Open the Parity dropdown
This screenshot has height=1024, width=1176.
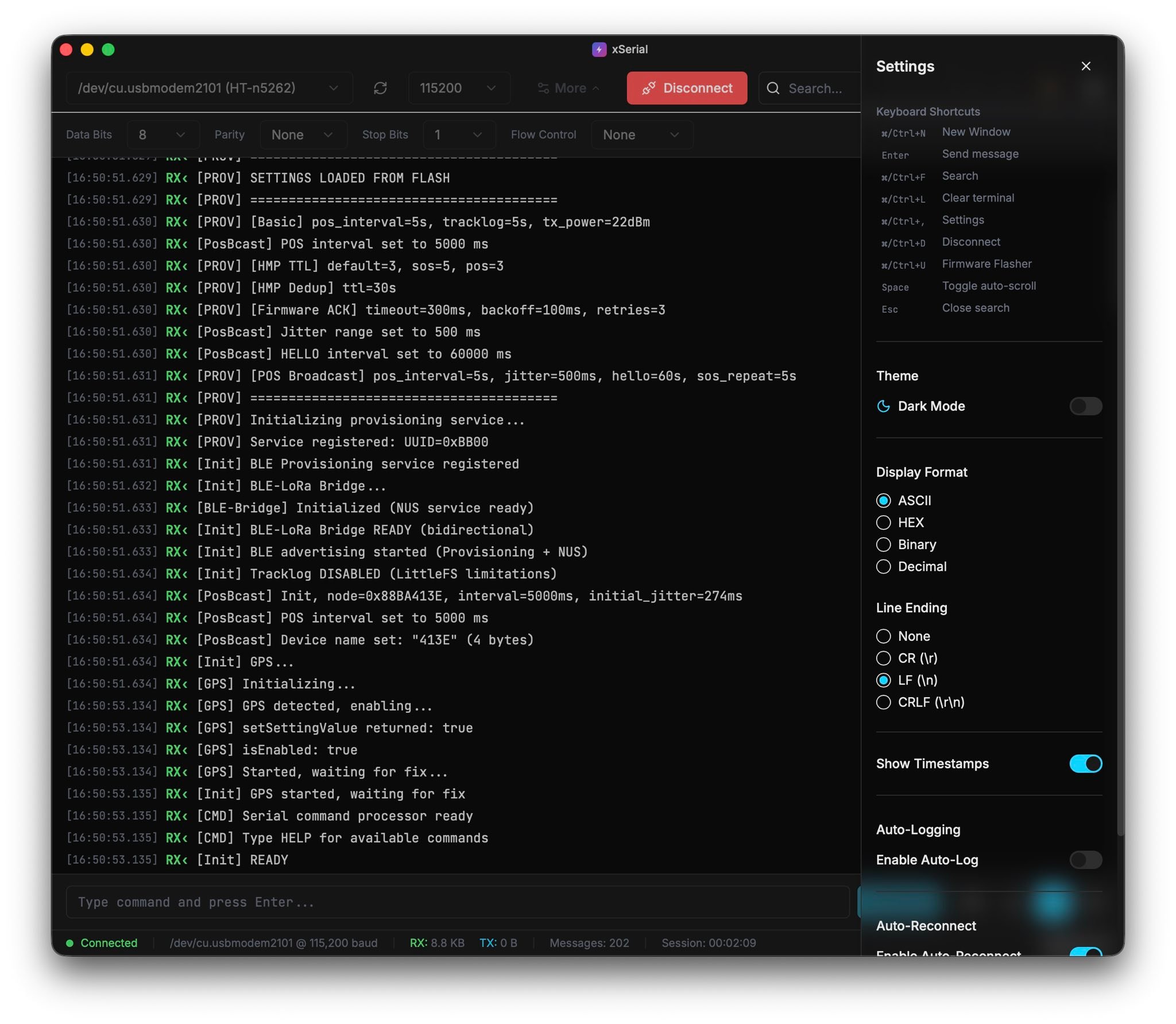click(x=303, y=134)
